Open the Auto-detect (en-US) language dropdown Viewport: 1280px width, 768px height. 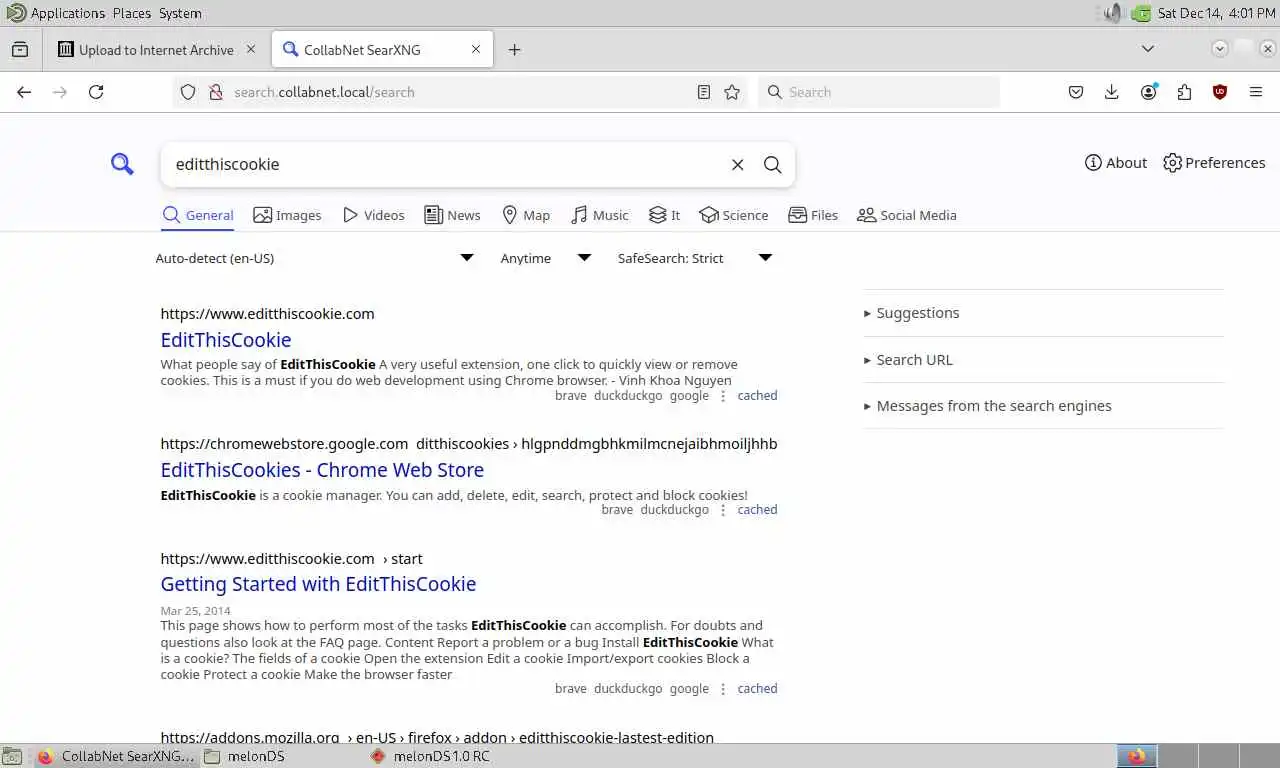point(315,258)
